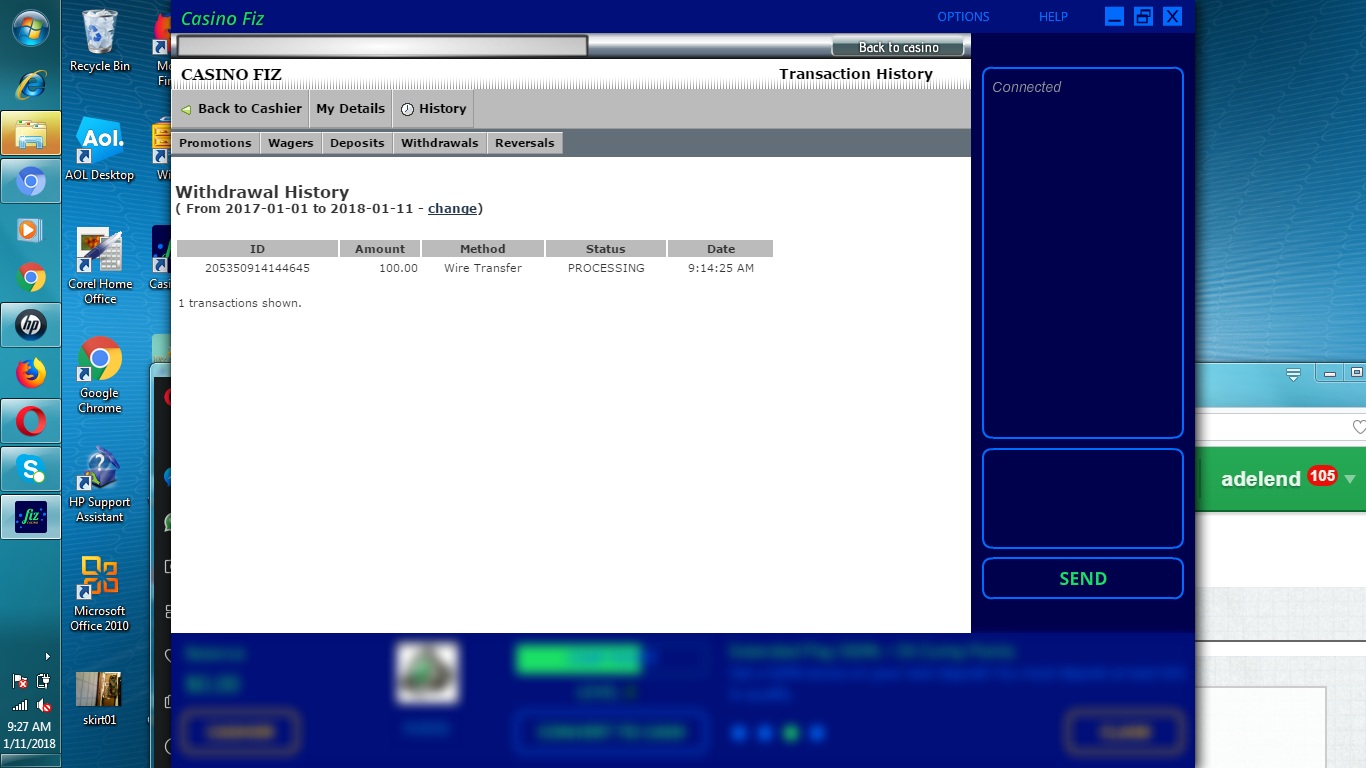Viewport: 1366px width, 768px height.
Task: Select HP Support Assistant desktop shortcut
Action: point(99,485)
